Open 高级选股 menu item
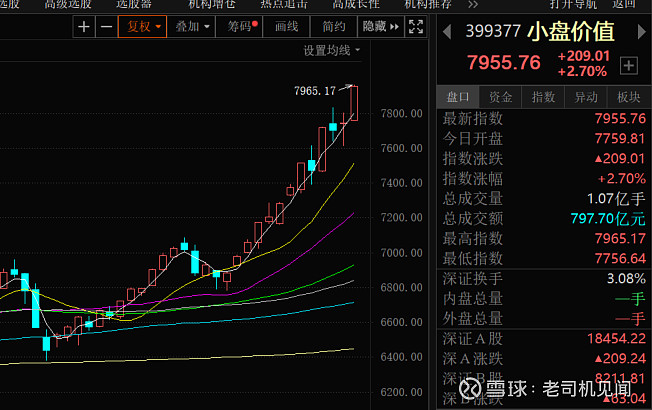The image size is (652, 410). coord(68,4)
